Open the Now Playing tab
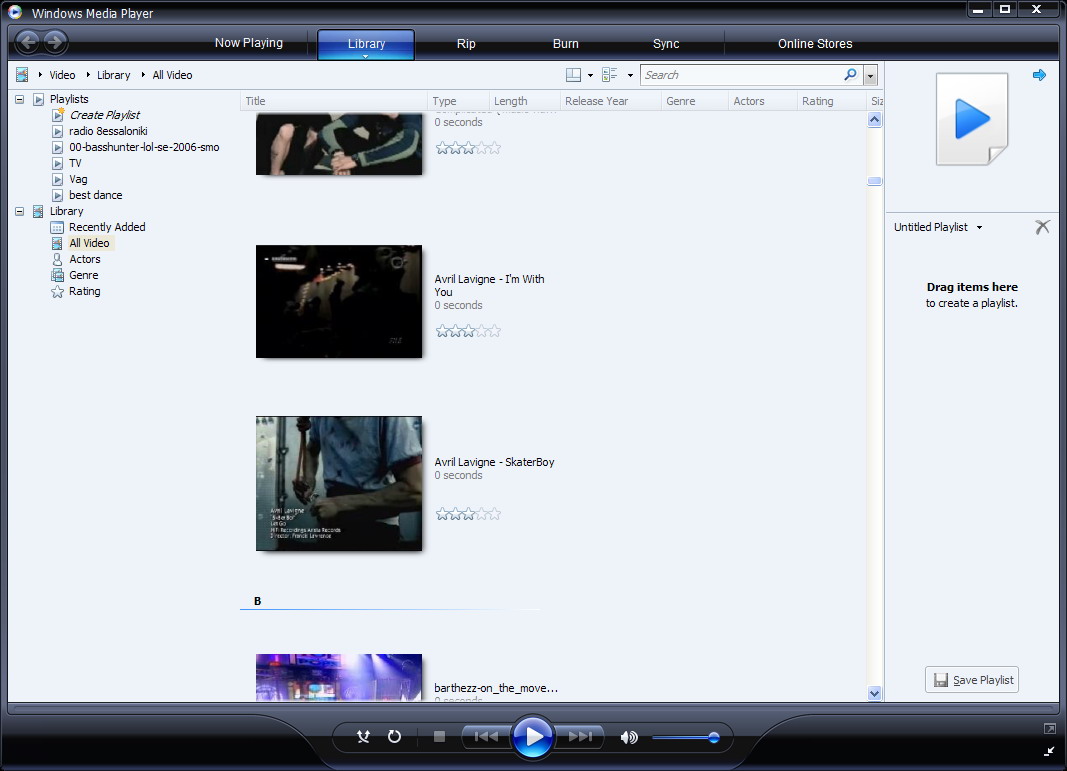 tap(248, 43)
